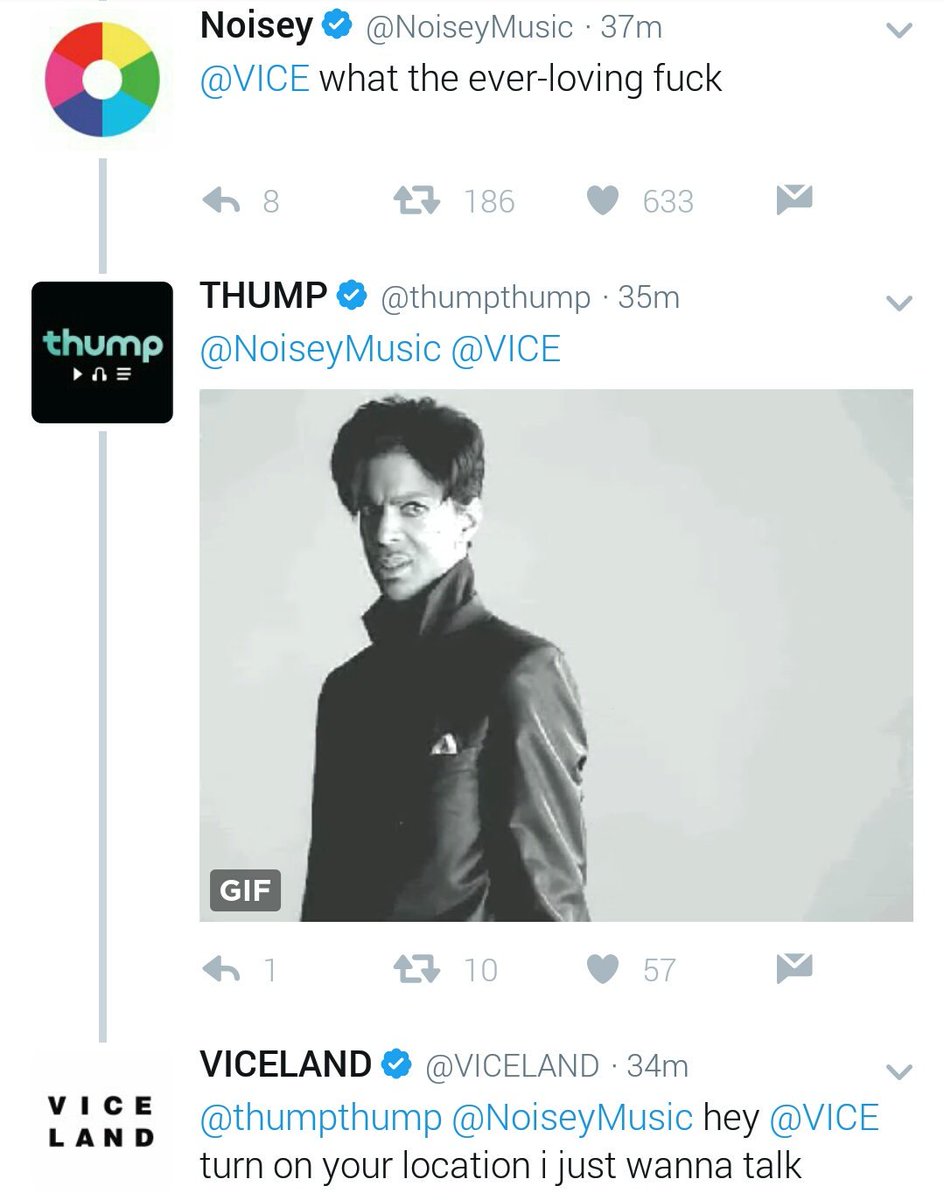Open the Noisey tweet options chevron
944x1200 pixels.
[x=900, y=32]
